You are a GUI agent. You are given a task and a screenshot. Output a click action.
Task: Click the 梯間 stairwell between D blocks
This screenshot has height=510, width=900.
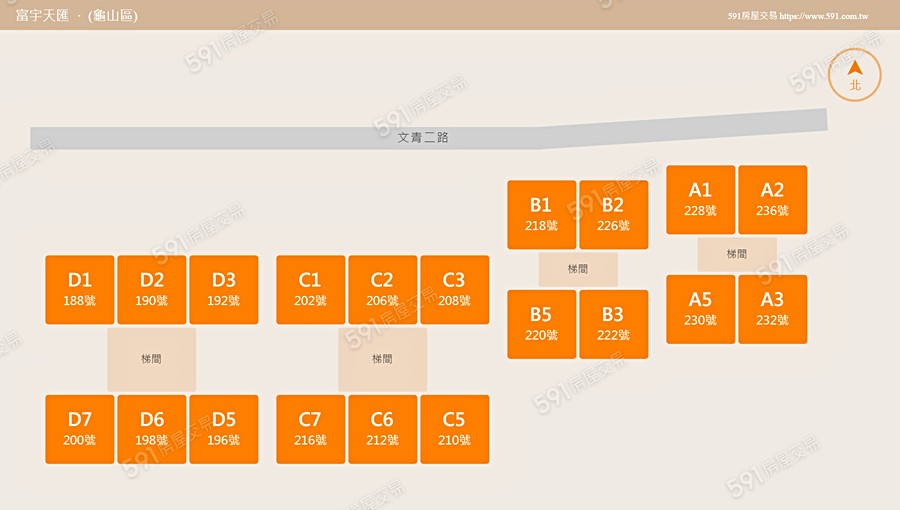tap(152, 359)
